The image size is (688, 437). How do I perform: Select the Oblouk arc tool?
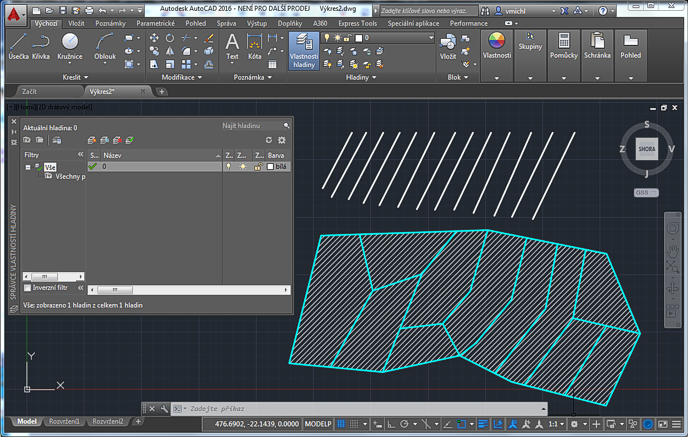pos(105,47)
